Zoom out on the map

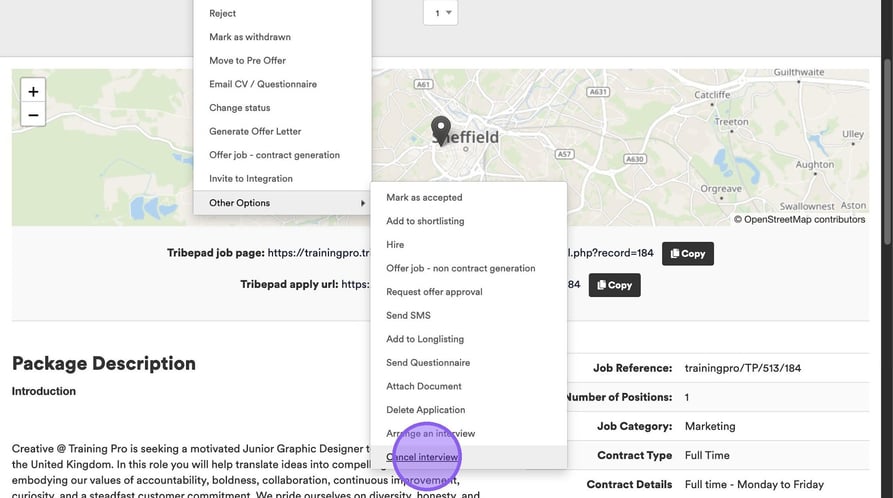click(x=33, y=115)
